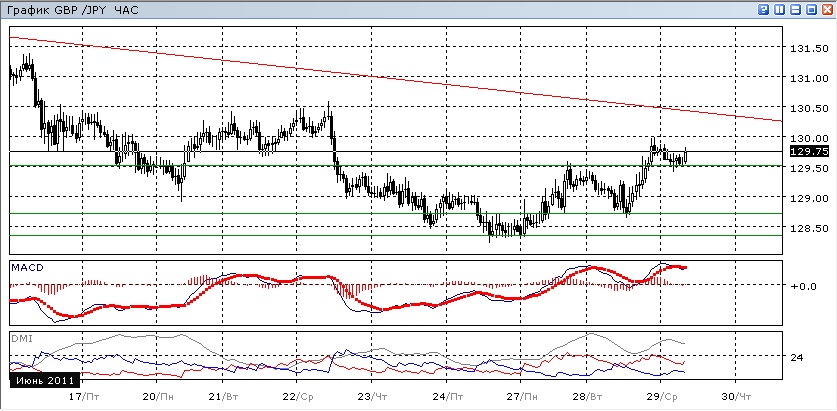Click the 30/Чт date label

click(736, 397)
